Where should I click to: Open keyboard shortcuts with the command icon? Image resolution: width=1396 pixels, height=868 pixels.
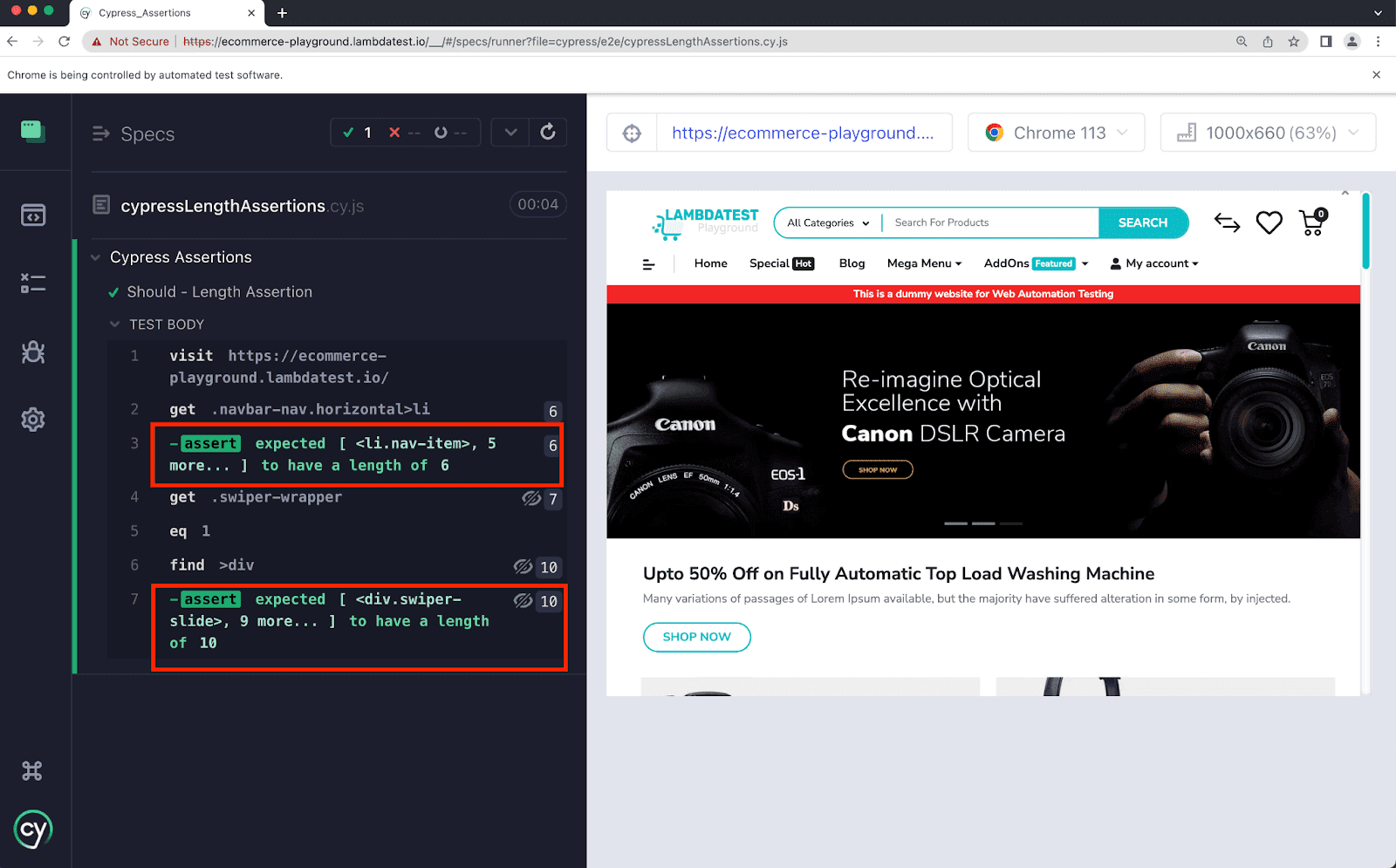[33, 770]
